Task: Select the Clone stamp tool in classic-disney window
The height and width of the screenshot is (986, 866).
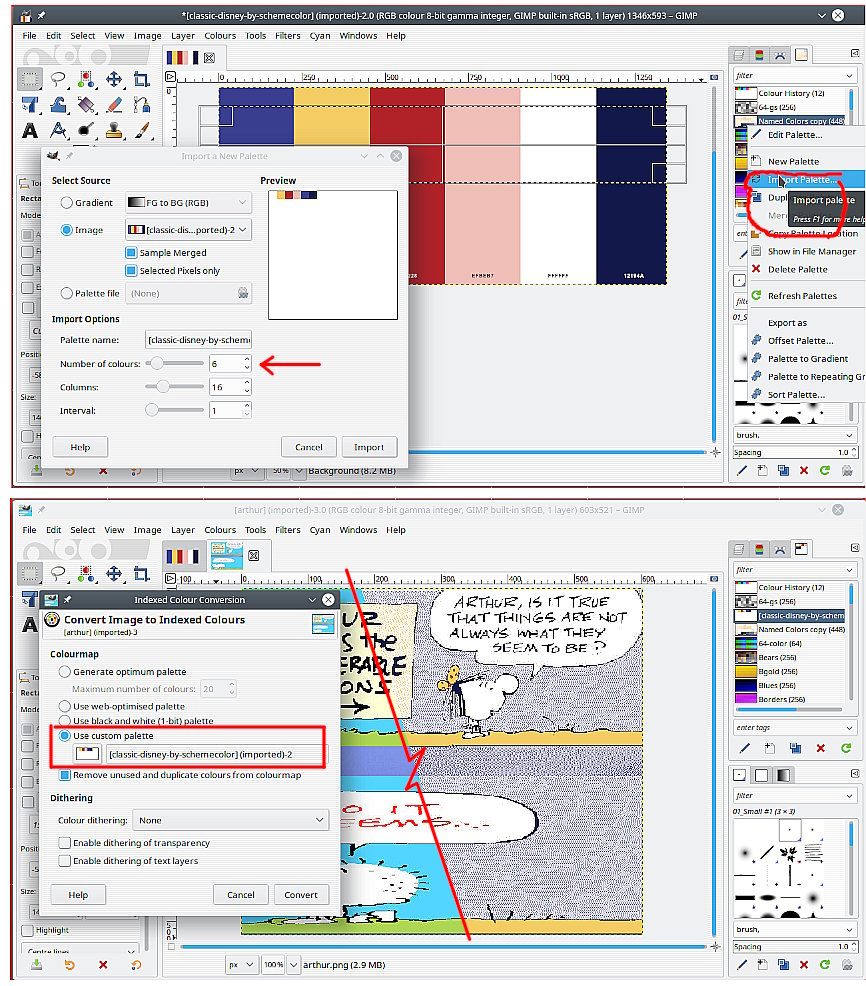Action: (x=114, y=130)
